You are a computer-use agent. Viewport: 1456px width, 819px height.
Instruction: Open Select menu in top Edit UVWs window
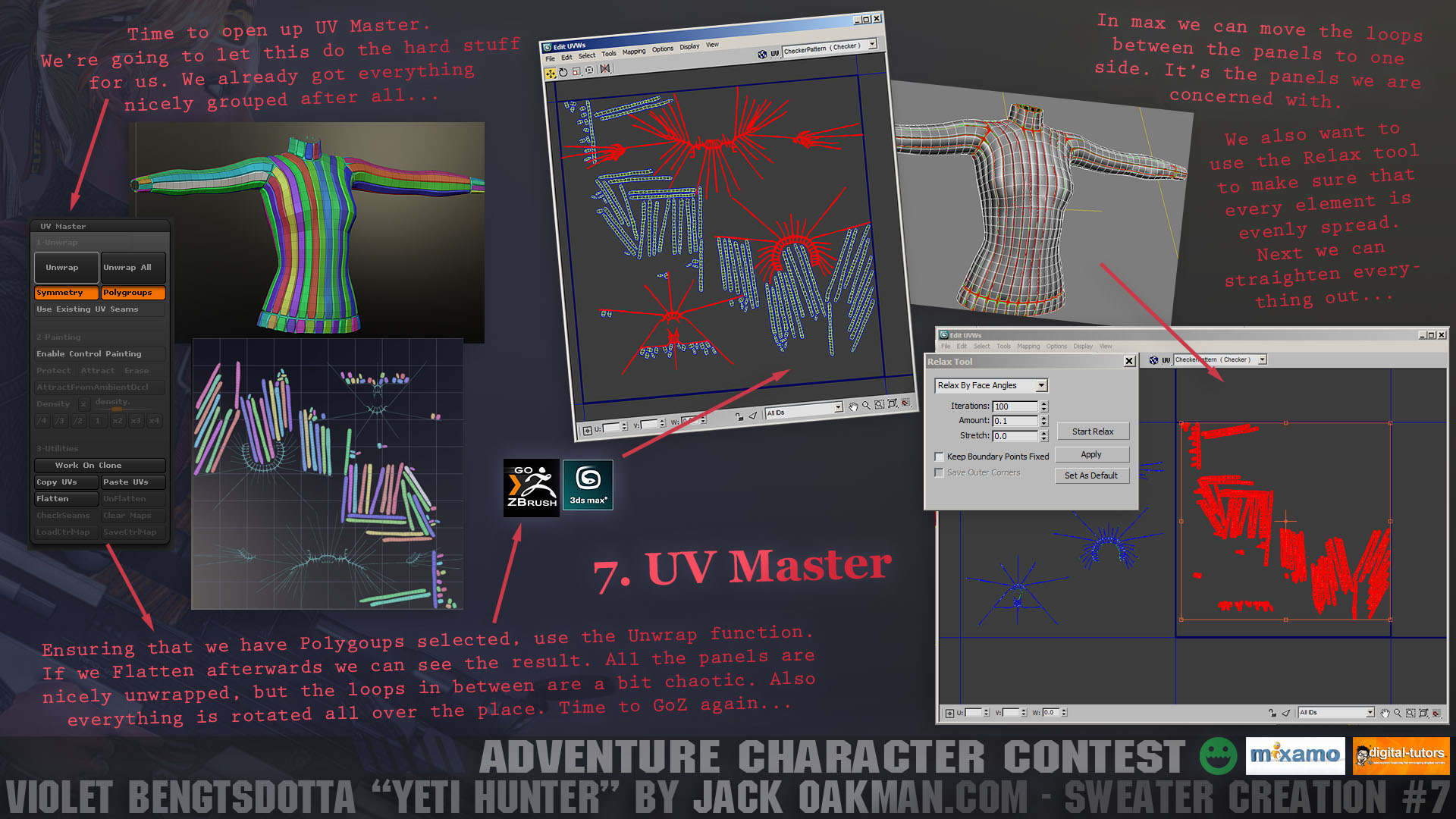point(587,55)
